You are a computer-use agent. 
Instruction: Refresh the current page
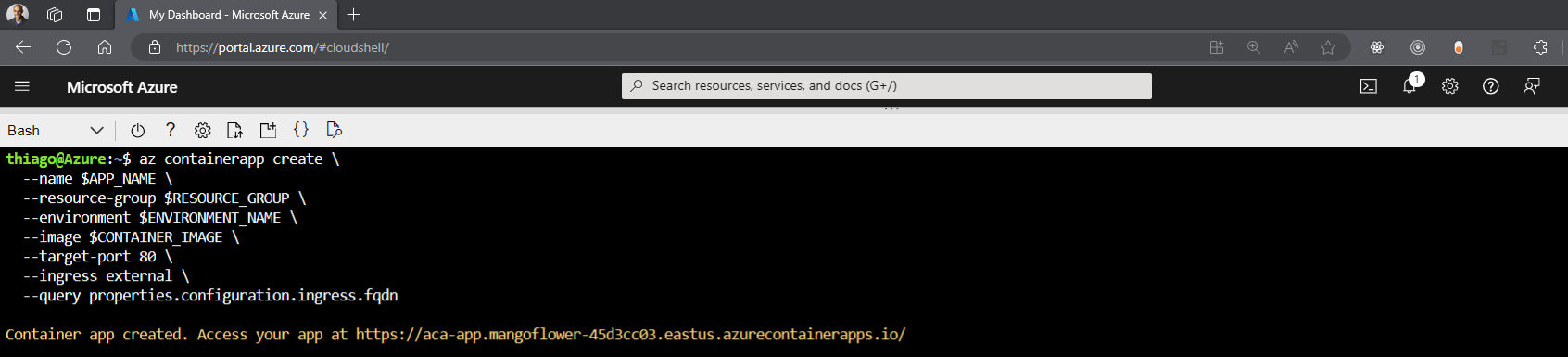coord(64,47)
